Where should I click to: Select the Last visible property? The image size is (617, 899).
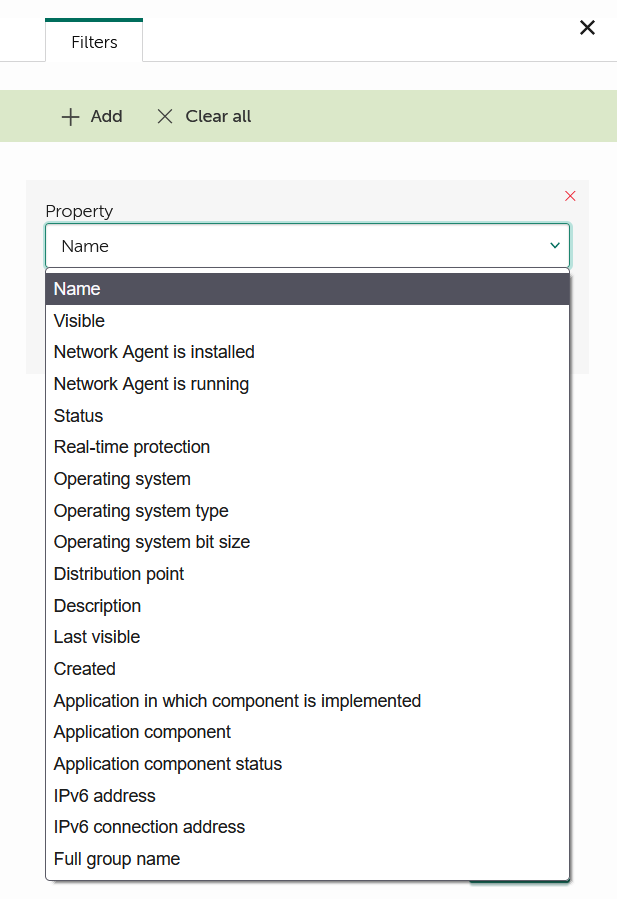97,637
